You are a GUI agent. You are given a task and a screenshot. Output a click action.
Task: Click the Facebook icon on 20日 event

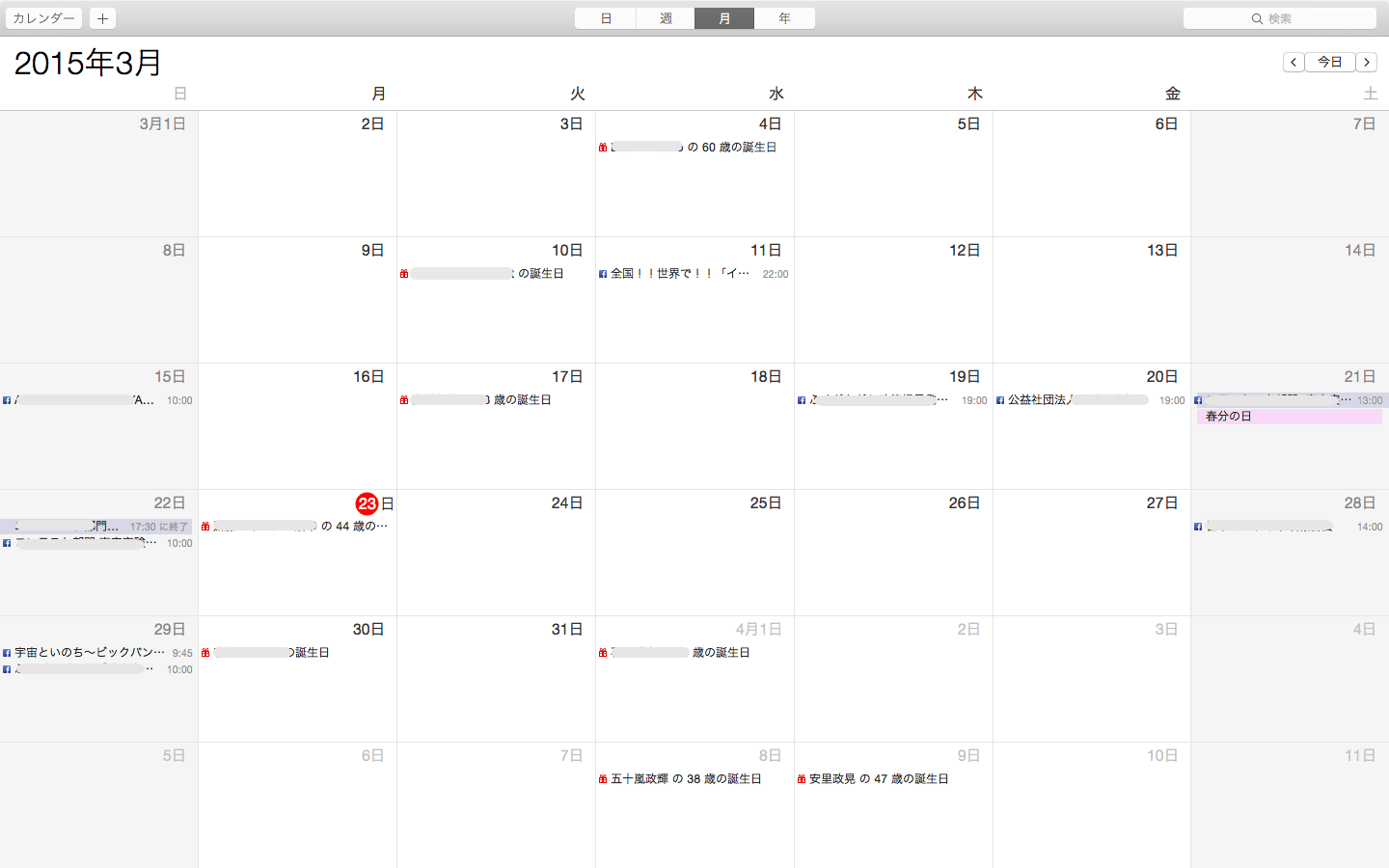pyautogui.click(x=1000, y=400)
